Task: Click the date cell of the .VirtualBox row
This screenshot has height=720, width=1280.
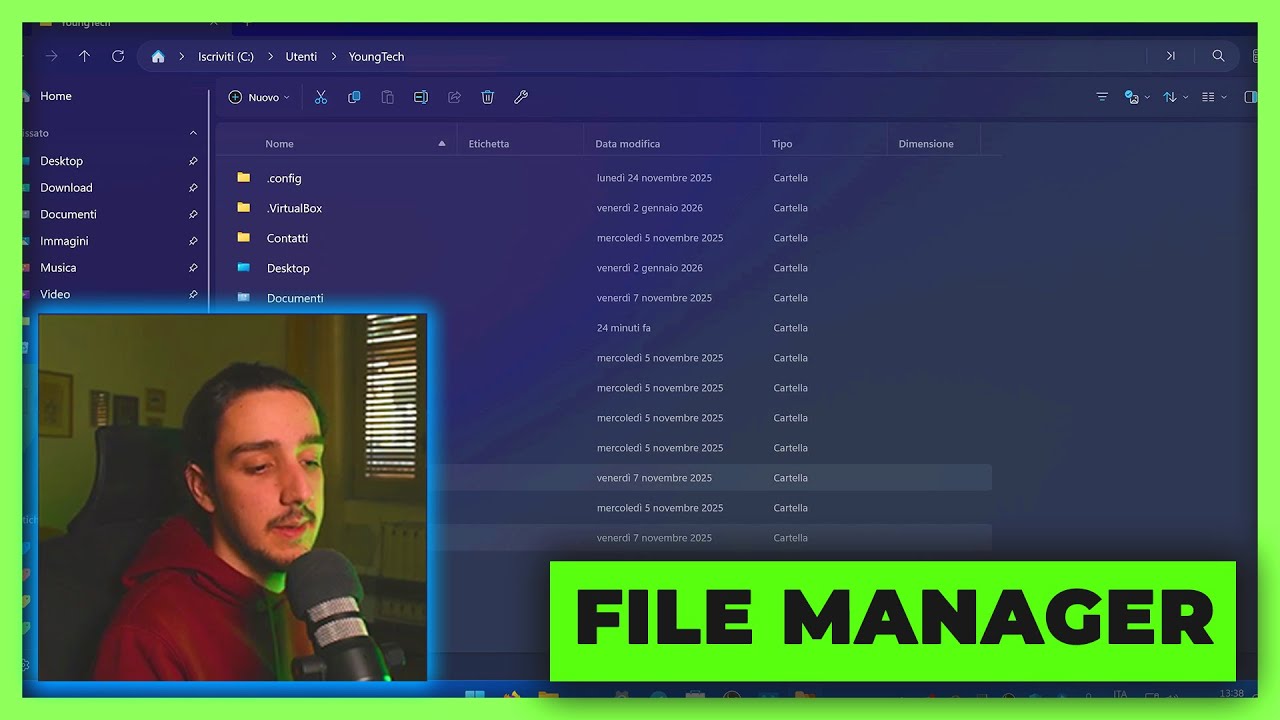Action: [650, 208]
